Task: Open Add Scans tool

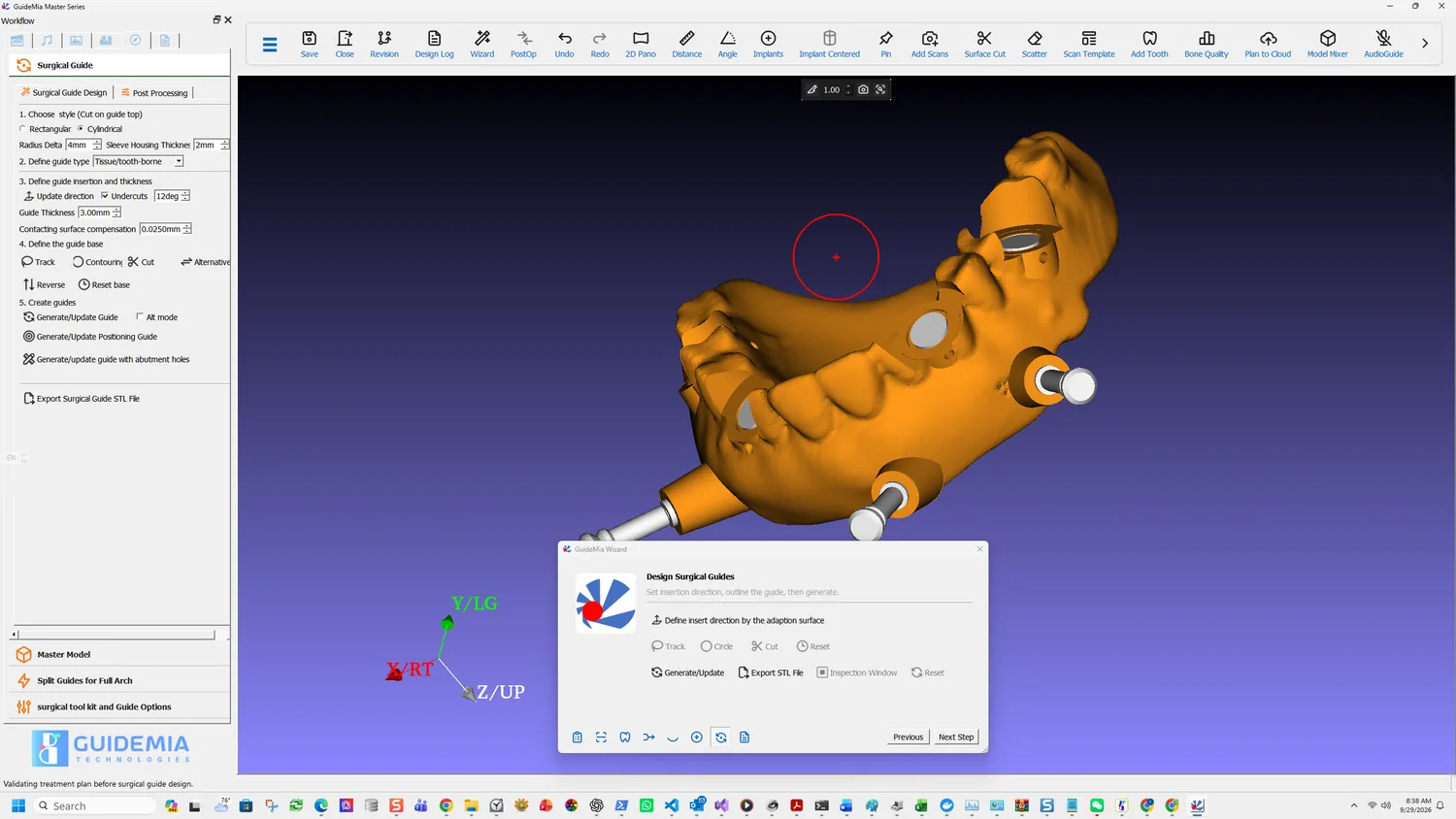Action: point(930,44)
